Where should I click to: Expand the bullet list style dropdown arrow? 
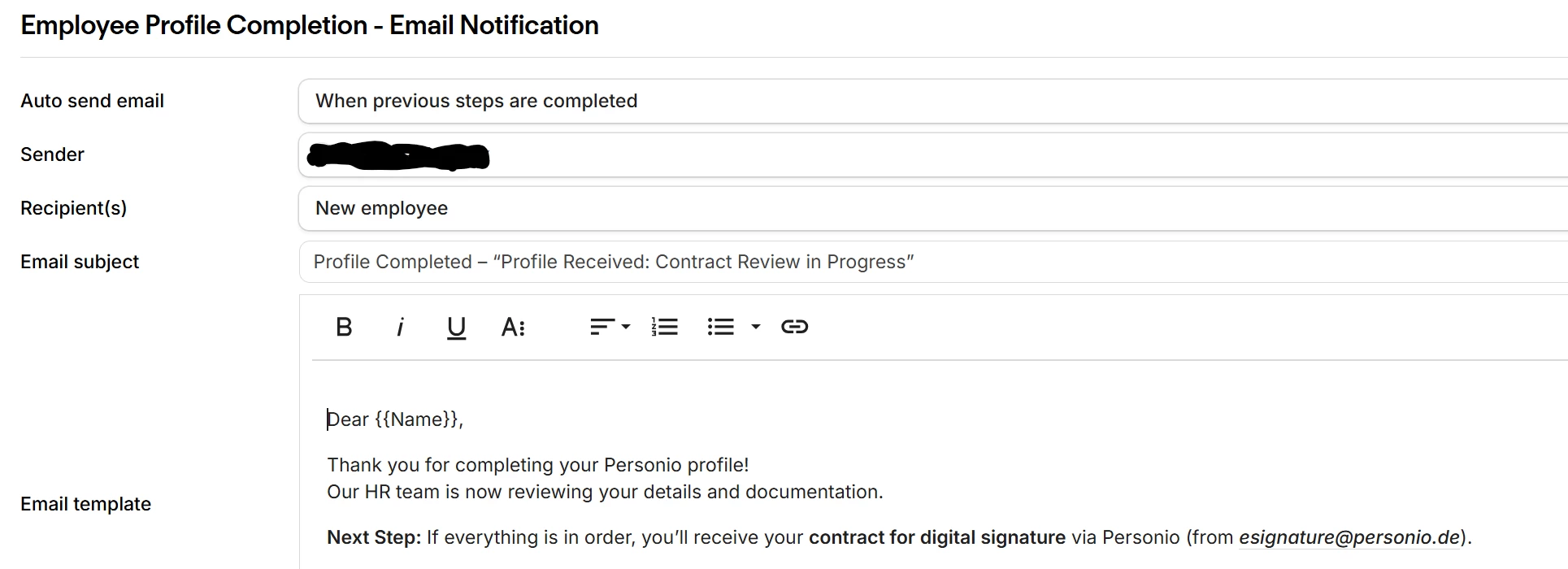[756, 327]
